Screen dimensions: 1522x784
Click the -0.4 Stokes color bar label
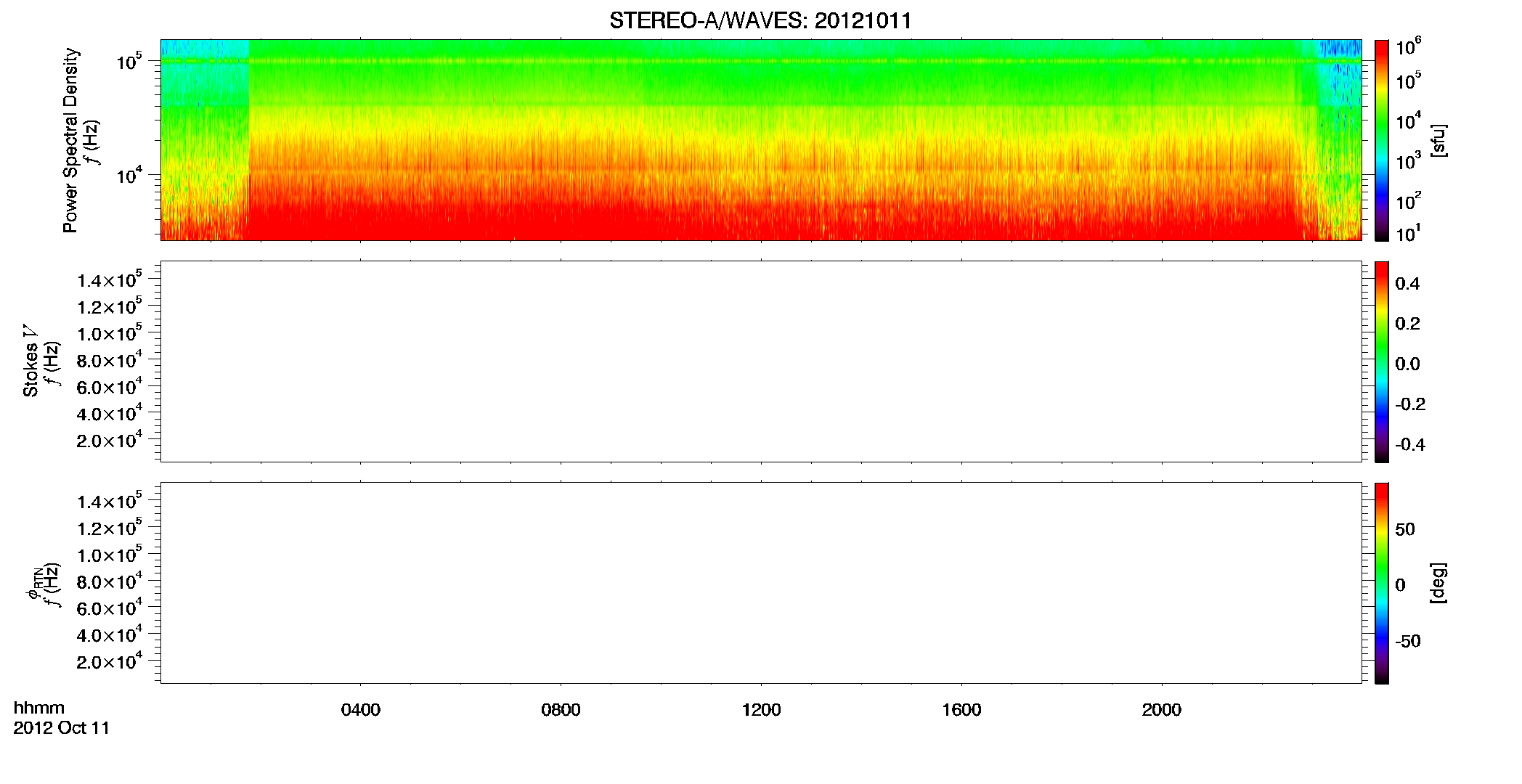[1410, 444]
